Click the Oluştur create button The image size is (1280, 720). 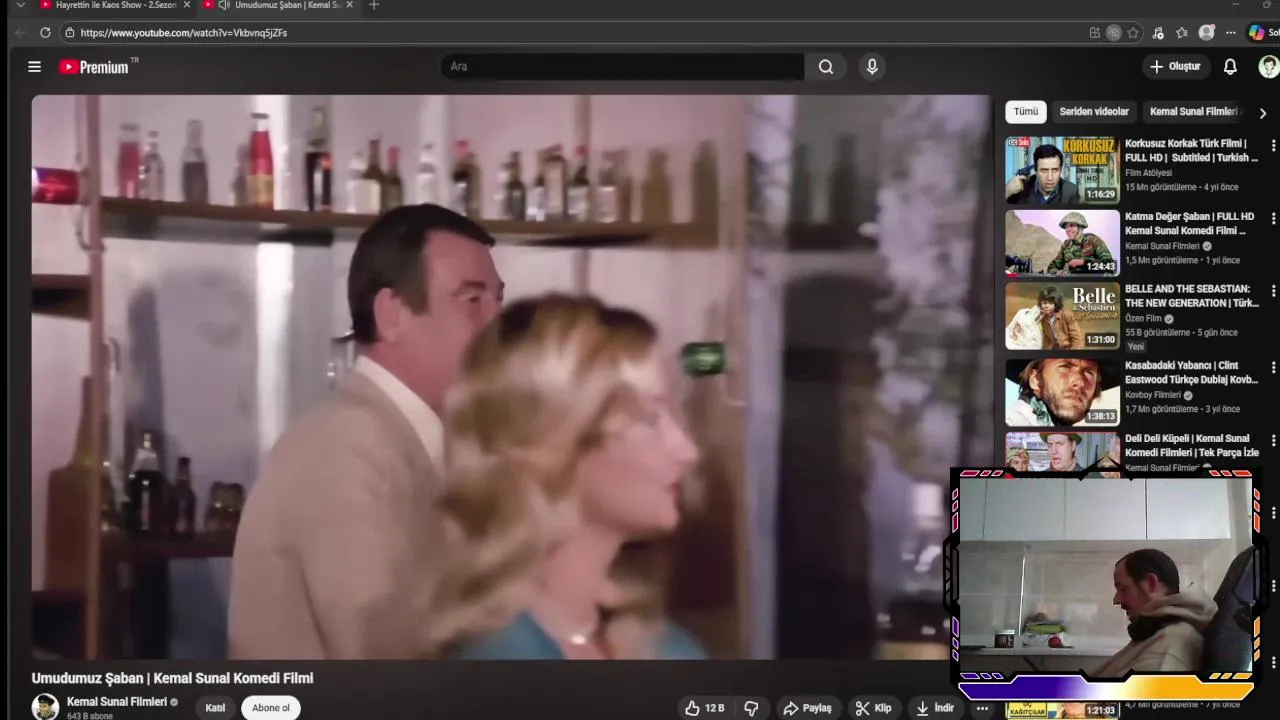click(x=1176, y=67)
